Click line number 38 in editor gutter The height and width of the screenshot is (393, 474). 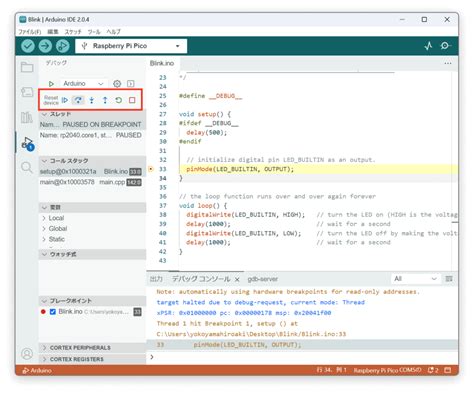(x=163, y=215)
